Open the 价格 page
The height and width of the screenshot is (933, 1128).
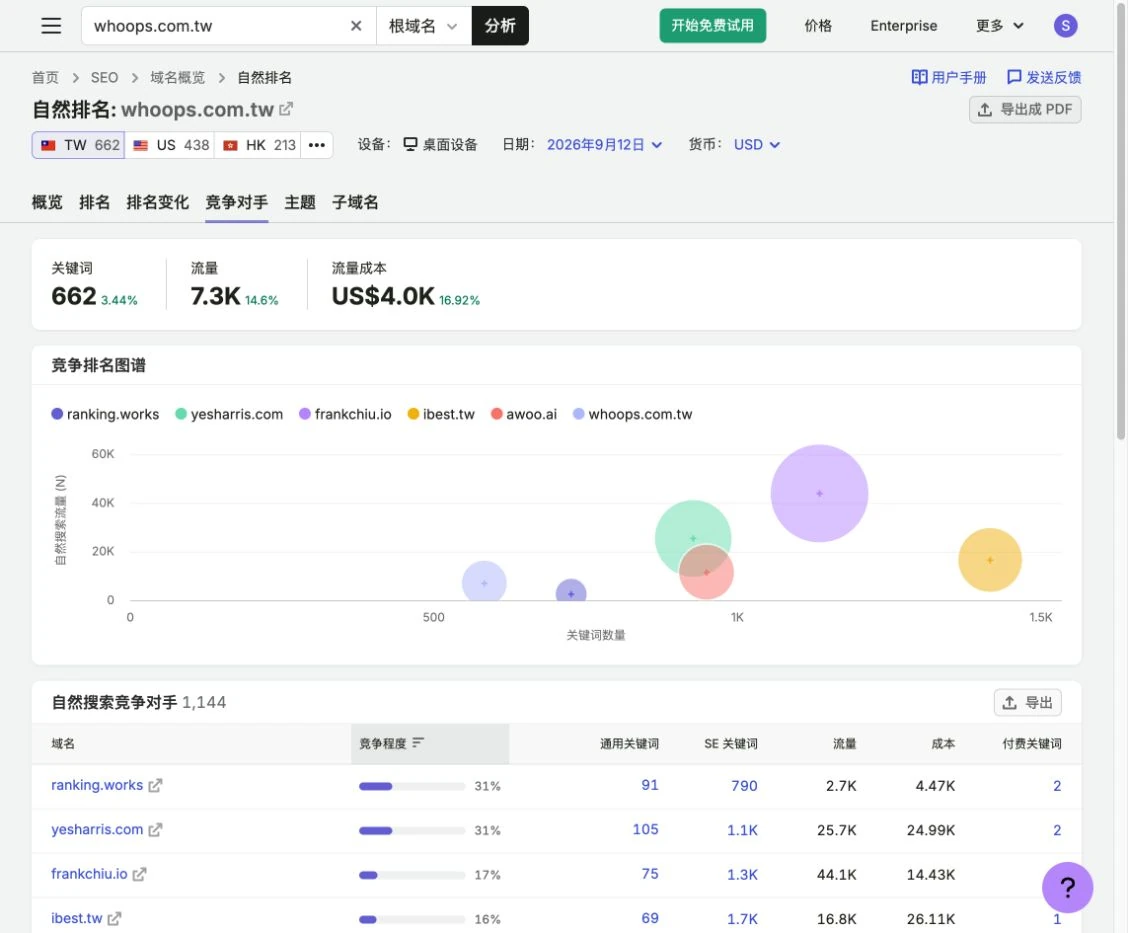(x=818, y=26)
